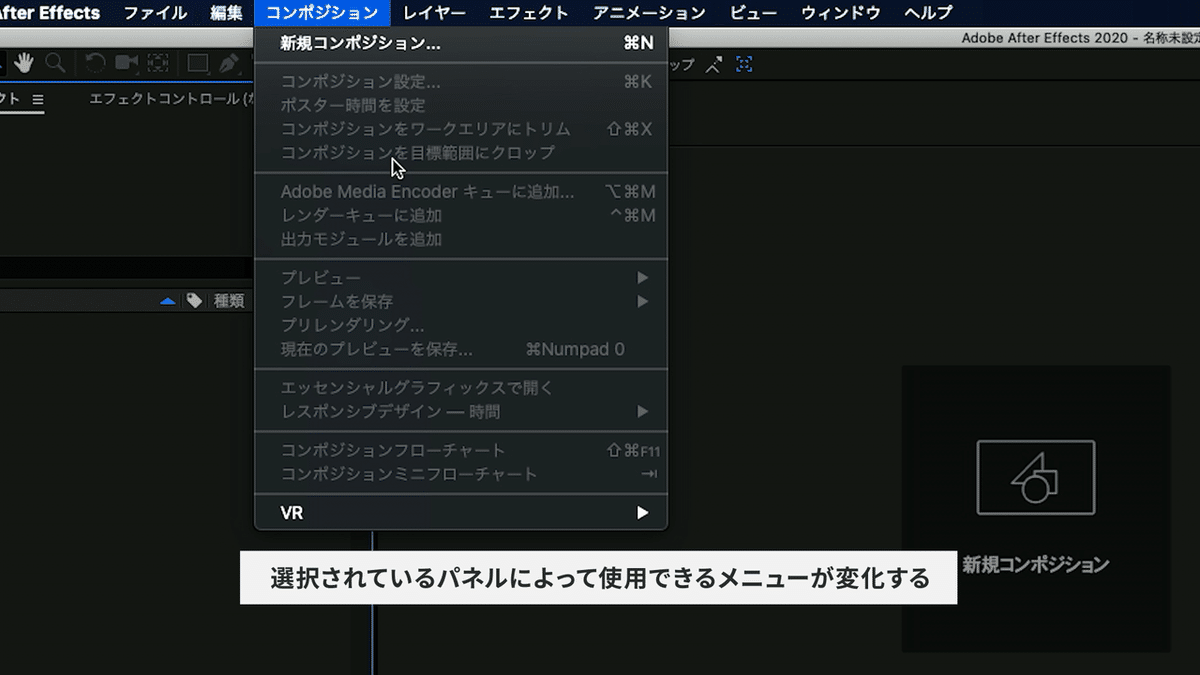The height and width of the screenshot is (675, 1200).
Task: Select the Rotation tool
Action: (x=95, y=62)
